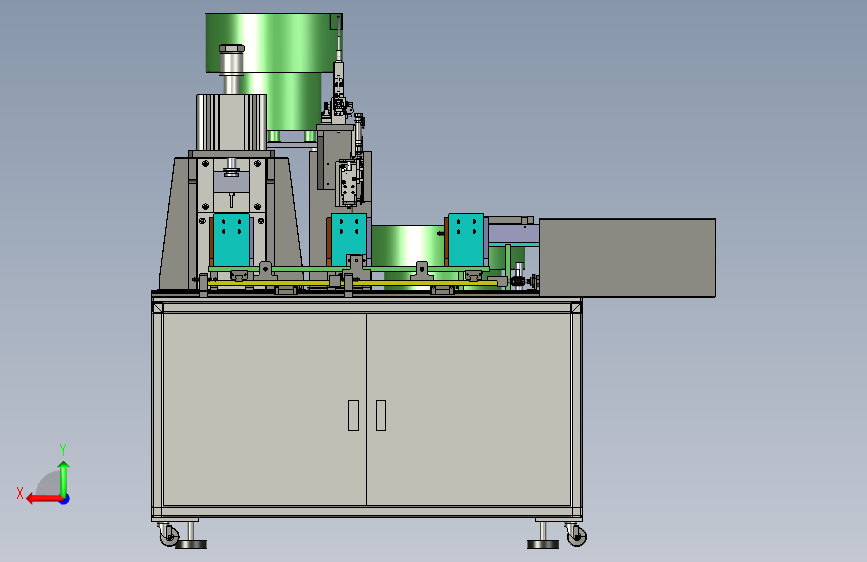Select the ribbed silver press cylinder body

click(x=231, y=122)
